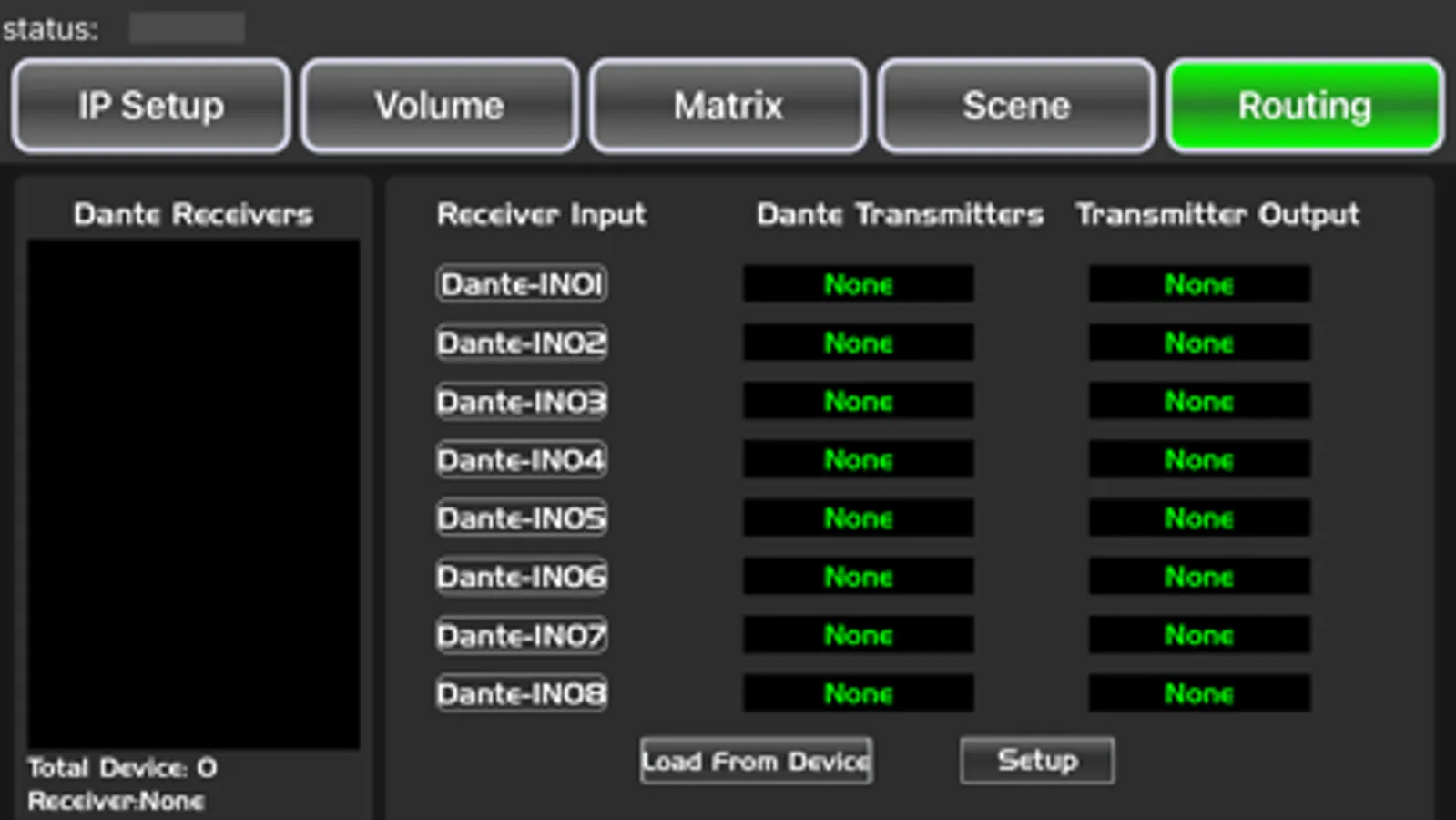Pick Transmitter Output for Dante-IN06 row
Screen dimensions: 1456x820
coord(1199,576)
